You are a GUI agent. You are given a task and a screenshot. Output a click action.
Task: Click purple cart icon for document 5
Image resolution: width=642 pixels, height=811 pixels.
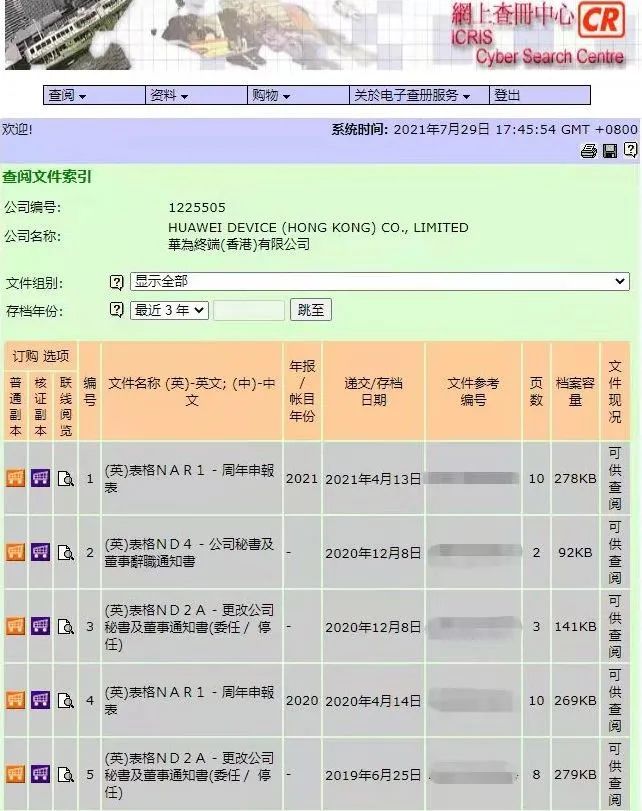pos(40,774)
